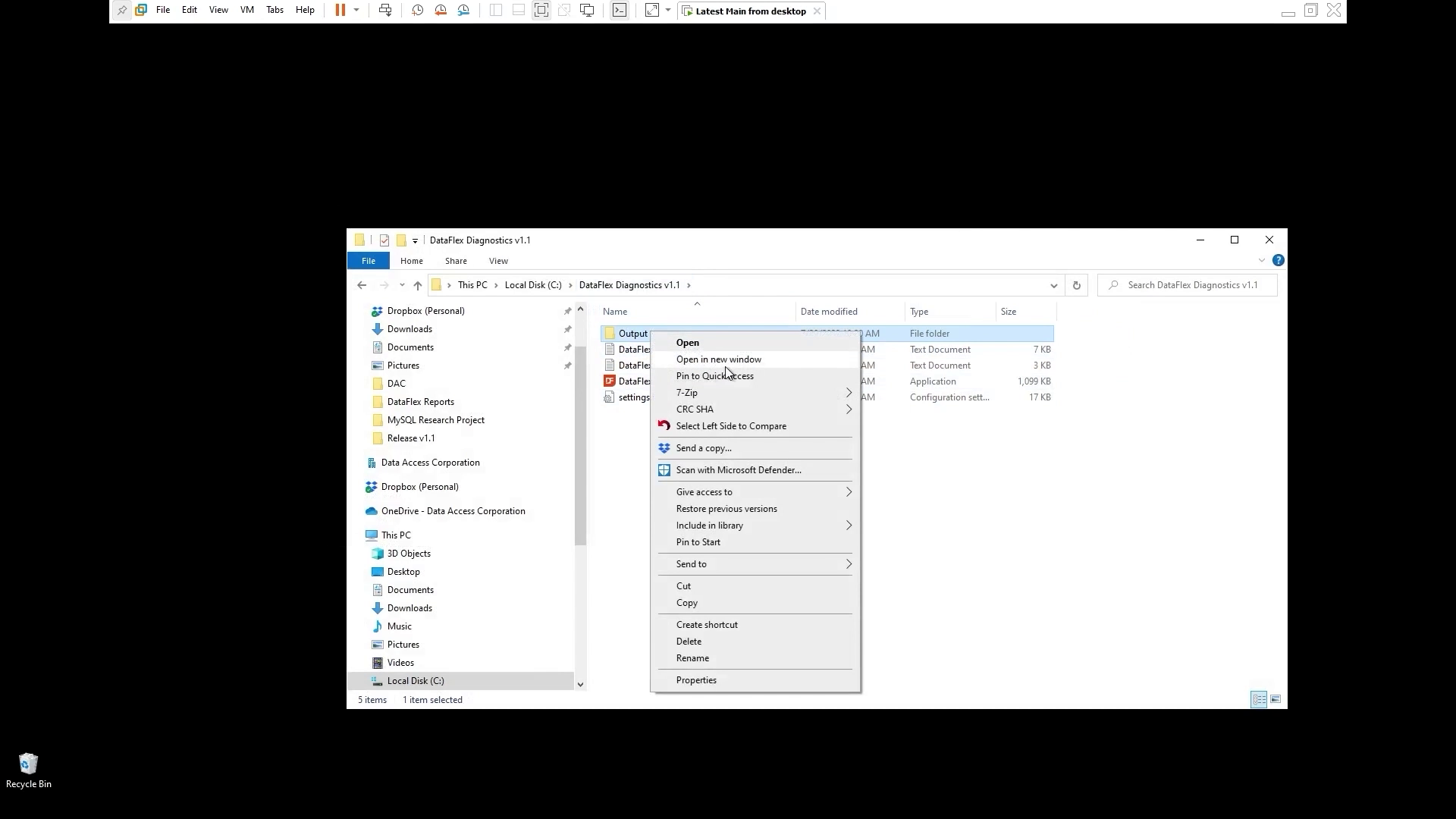Cycle multiple monitors icon in VMware toolbar
The image size is (1456, 819).
click(x=587, y=11)
